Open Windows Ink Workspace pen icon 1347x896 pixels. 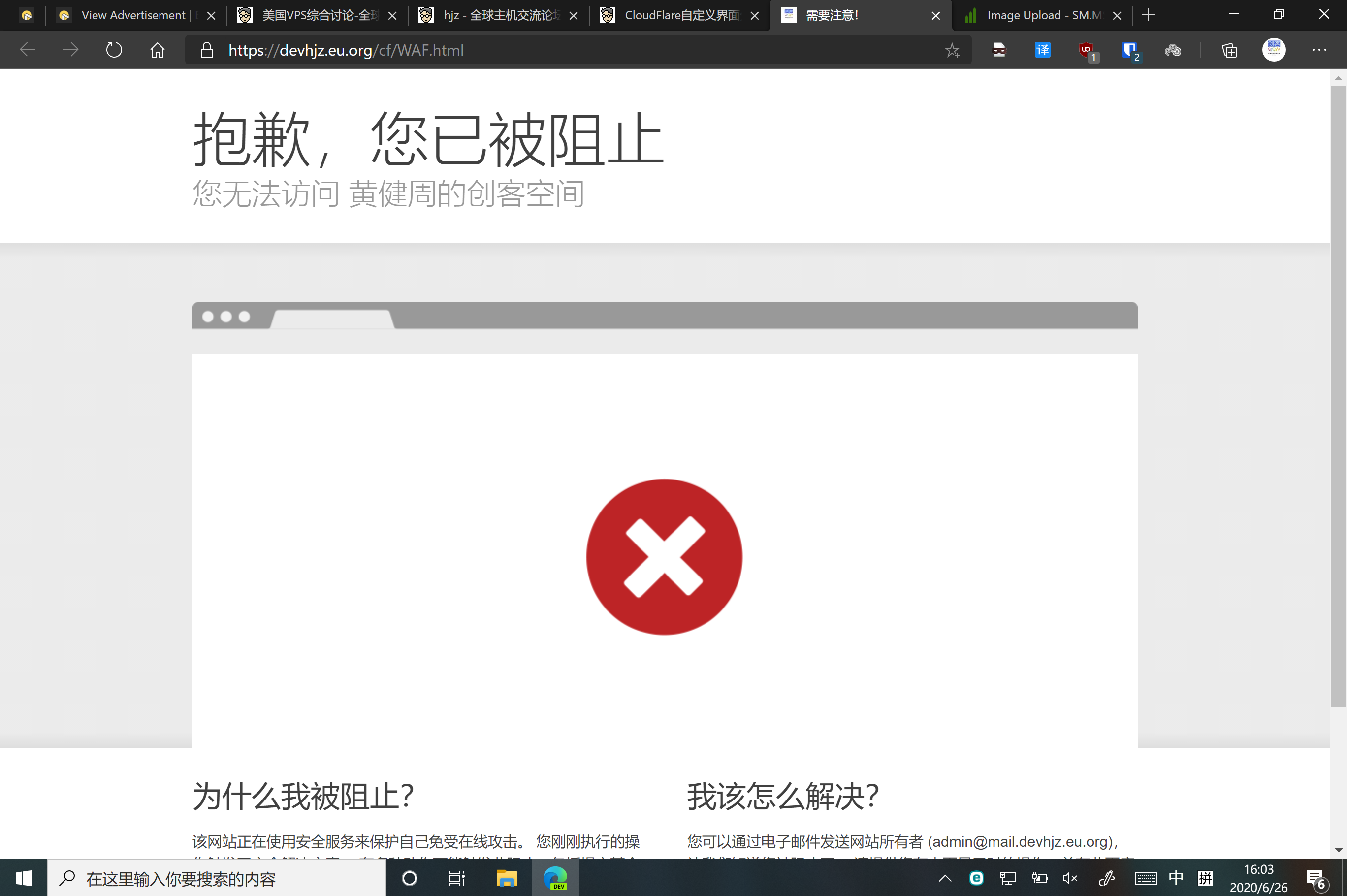[x=1106, y=878]
